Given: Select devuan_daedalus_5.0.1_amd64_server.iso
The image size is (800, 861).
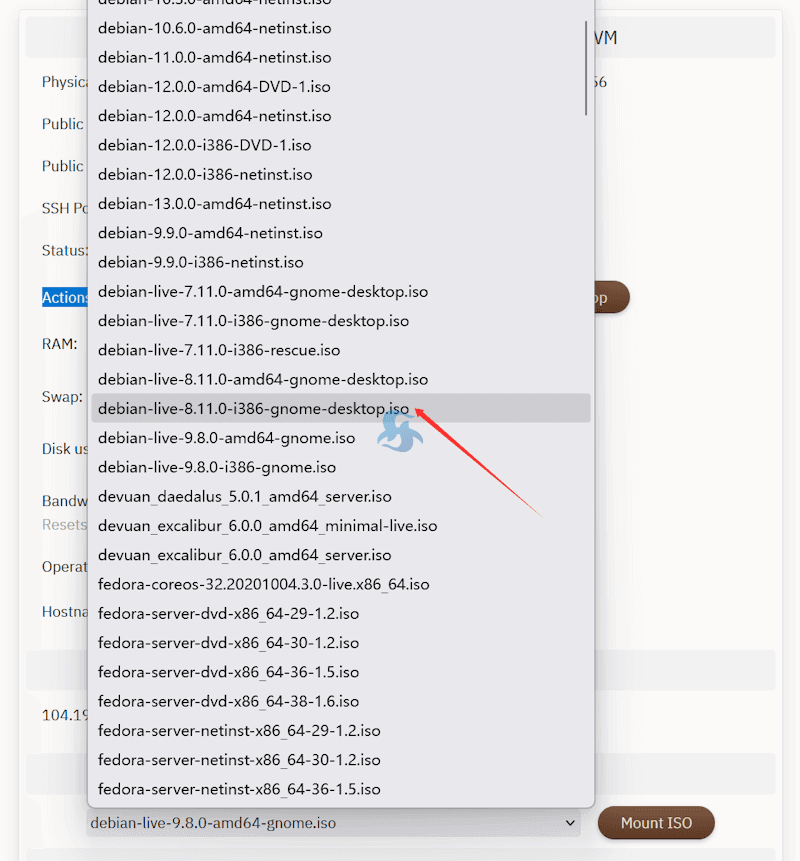Looking at the screenshot, I should (x=244, y=497).
